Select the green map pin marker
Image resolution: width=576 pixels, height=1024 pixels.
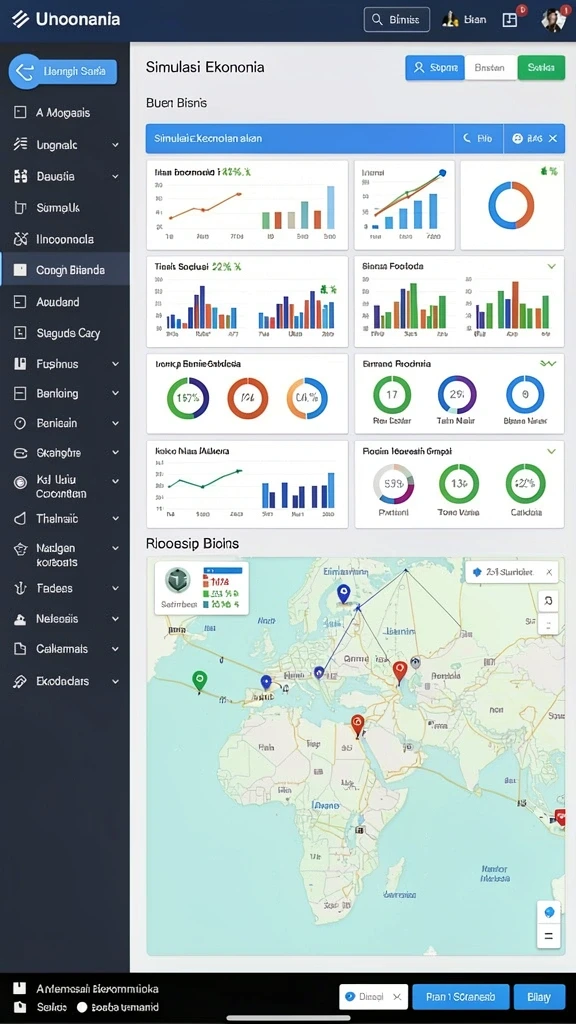point(200,681)
